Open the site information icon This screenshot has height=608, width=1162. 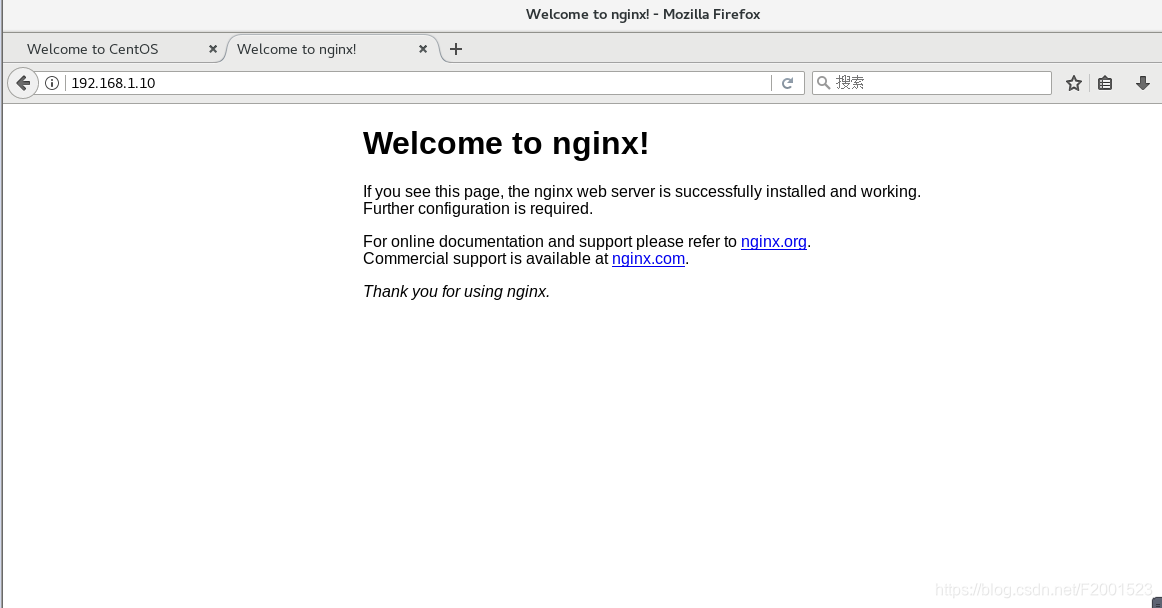(52, 83)
